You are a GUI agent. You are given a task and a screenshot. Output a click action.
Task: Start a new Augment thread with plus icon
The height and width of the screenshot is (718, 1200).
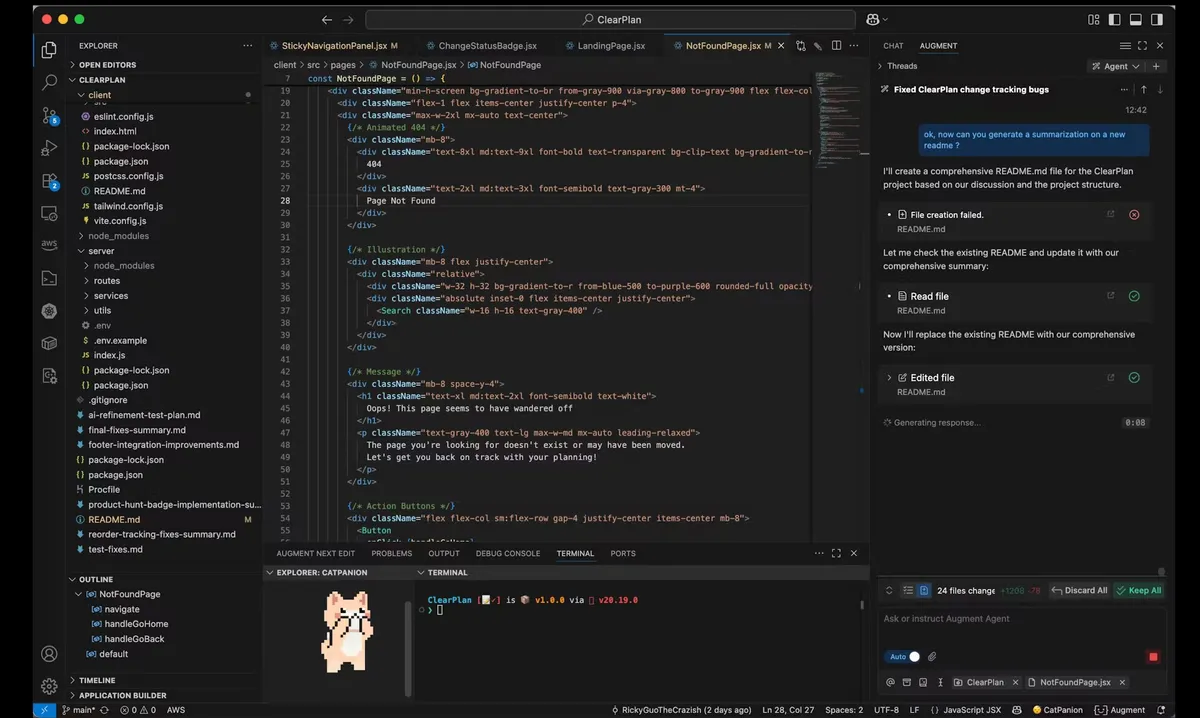(x=1156, y=66)
